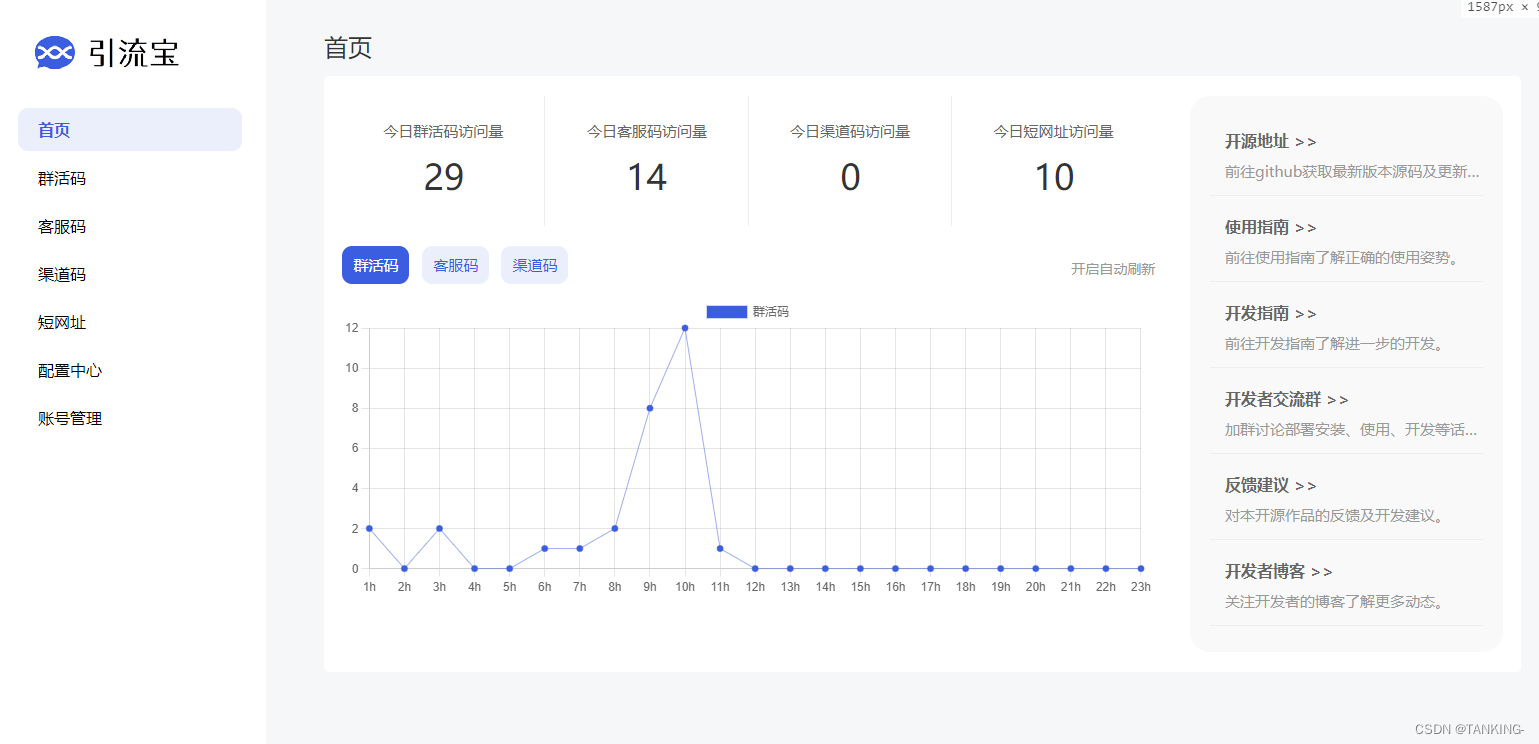Navigate to 短网址 in sidebar
Image resolution: width=1539 pixels, height=744 pixels.
pos(130,322)
